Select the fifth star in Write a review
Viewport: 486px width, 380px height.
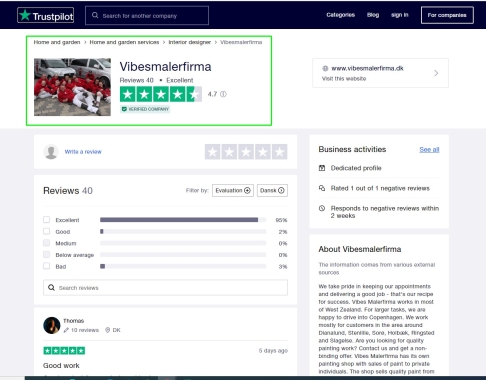point(279,152)
